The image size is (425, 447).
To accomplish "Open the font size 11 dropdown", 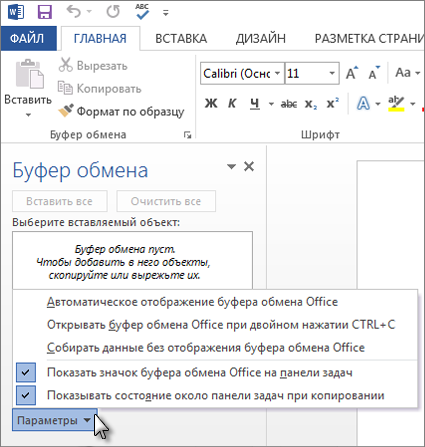I will [332, 73].
